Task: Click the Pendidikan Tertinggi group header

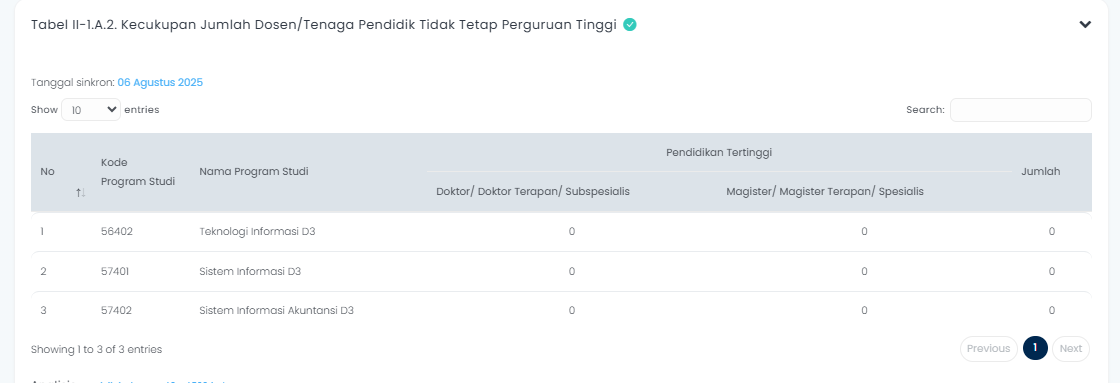Action: [x=719, y=152]
